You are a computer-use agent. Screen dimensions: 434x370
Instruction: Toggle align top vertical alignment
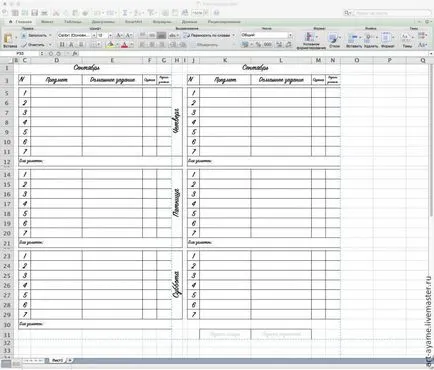click(x=142, y=35)
